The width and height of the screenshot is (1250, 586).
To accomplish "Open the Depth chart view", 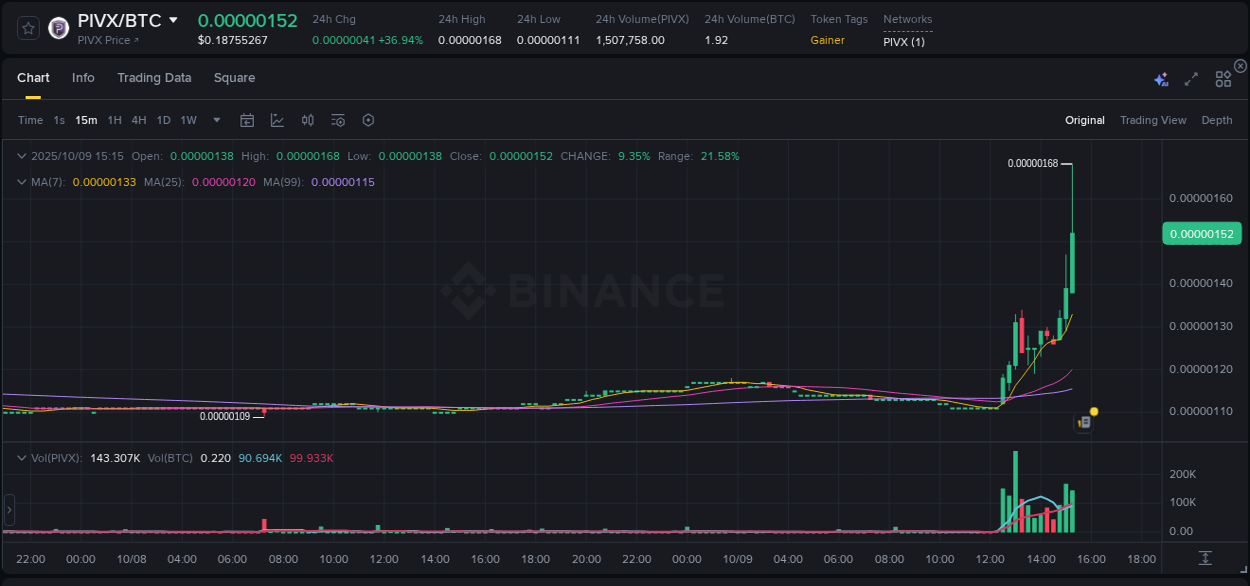I will pyautogui.click(x=1216, y=120).
